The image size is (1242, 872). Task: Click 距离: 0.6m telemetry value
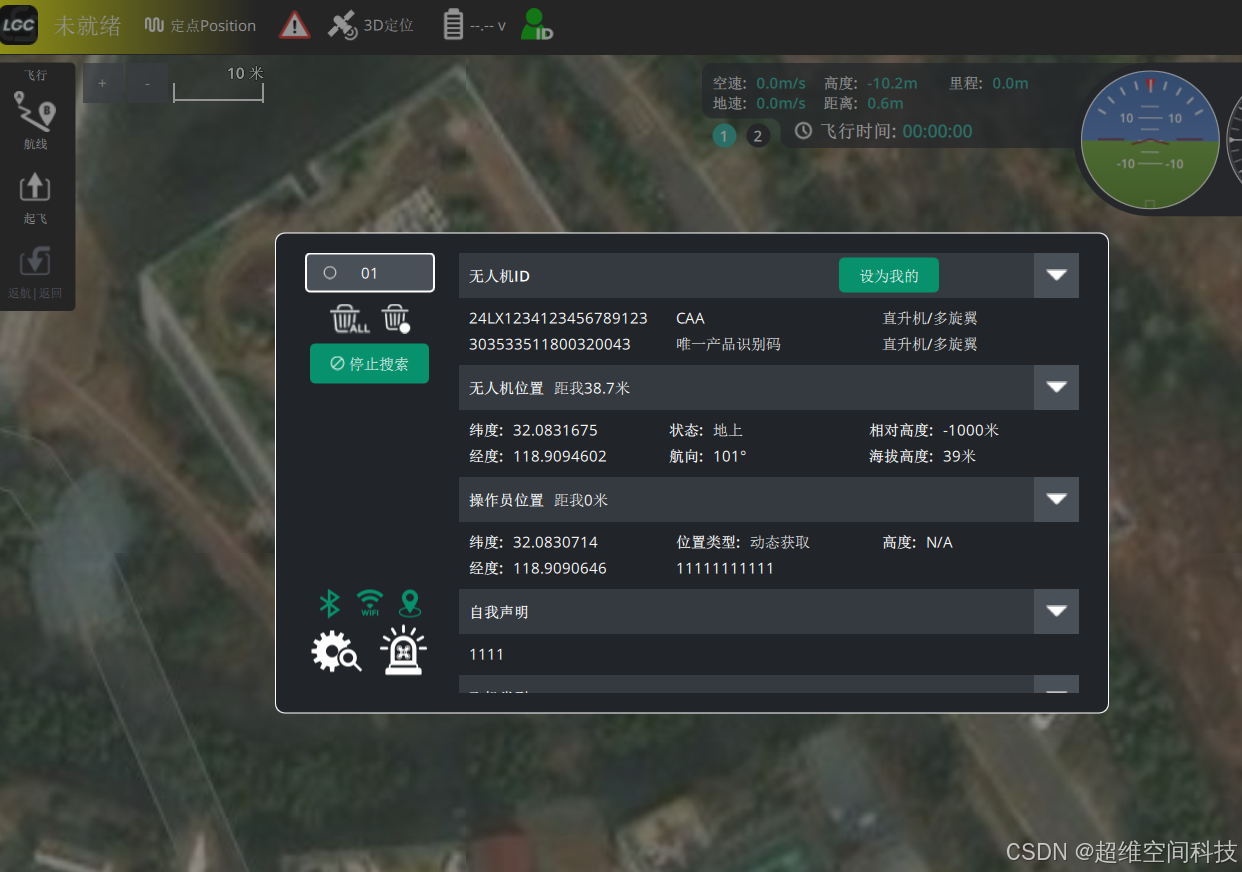tap(863, 103)
